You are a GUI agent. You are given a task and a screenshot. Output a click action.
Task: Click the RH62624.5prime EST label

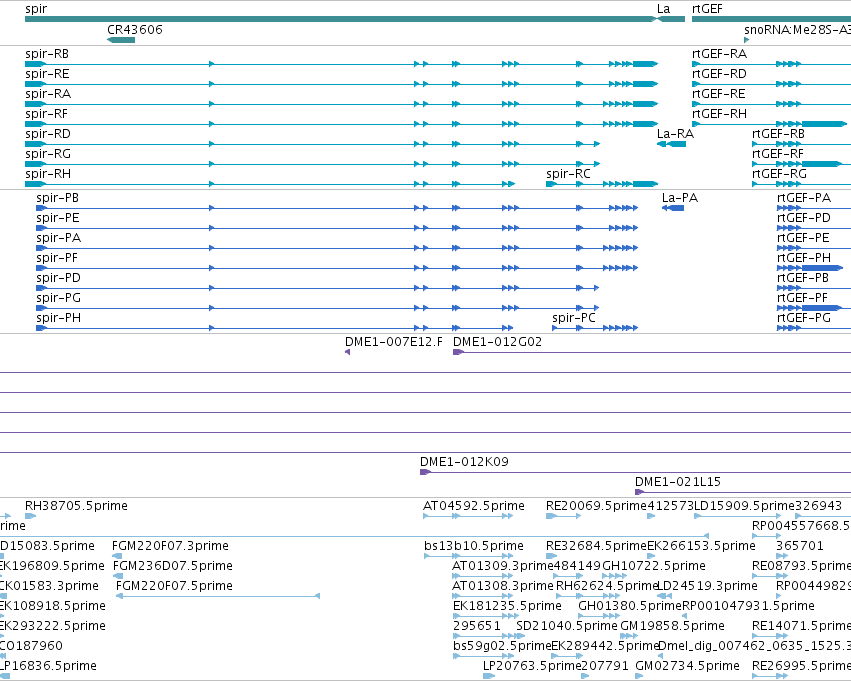pyautogui.click(x=606, y=586)
